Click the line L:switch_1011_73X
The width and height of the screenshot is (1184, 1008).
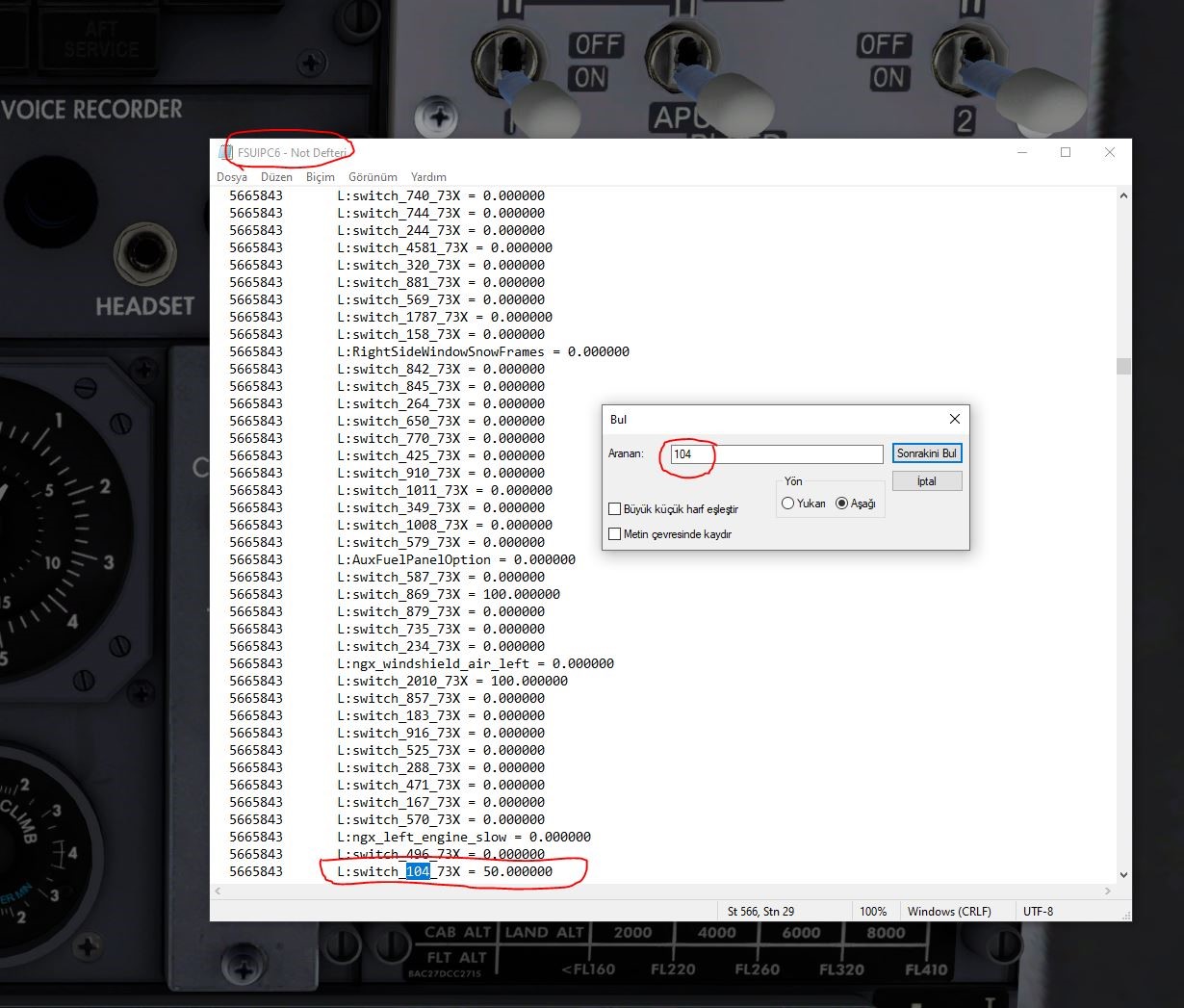point(445,490)
